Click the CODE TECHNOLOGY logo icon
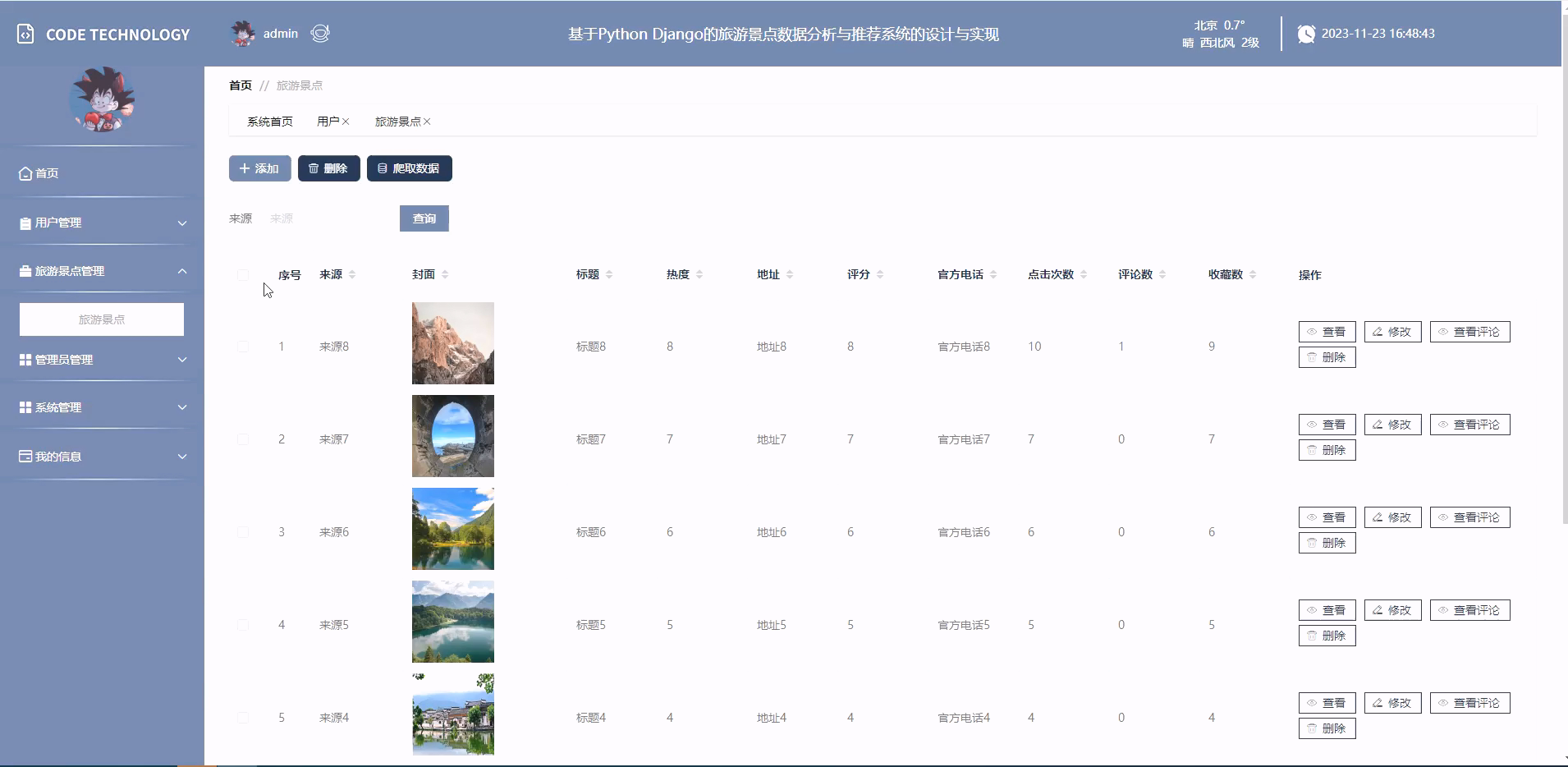The image size is (1568, 767). [24, 33]
